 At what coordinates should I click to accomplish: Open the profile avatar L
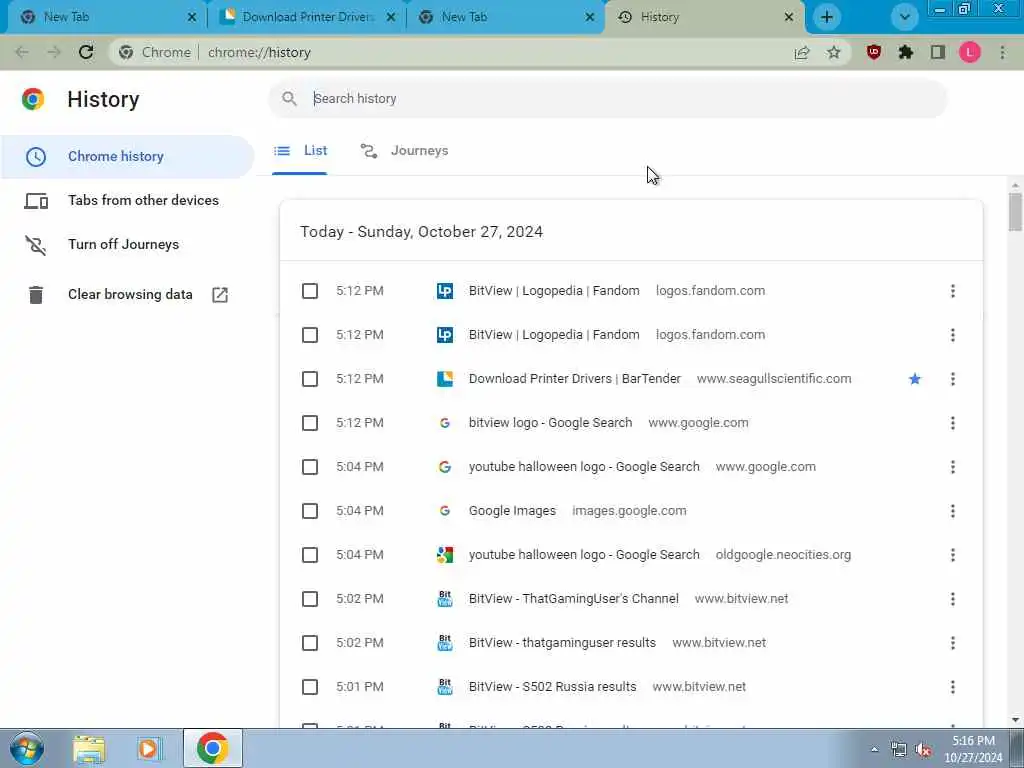click(x=970, y=52)
